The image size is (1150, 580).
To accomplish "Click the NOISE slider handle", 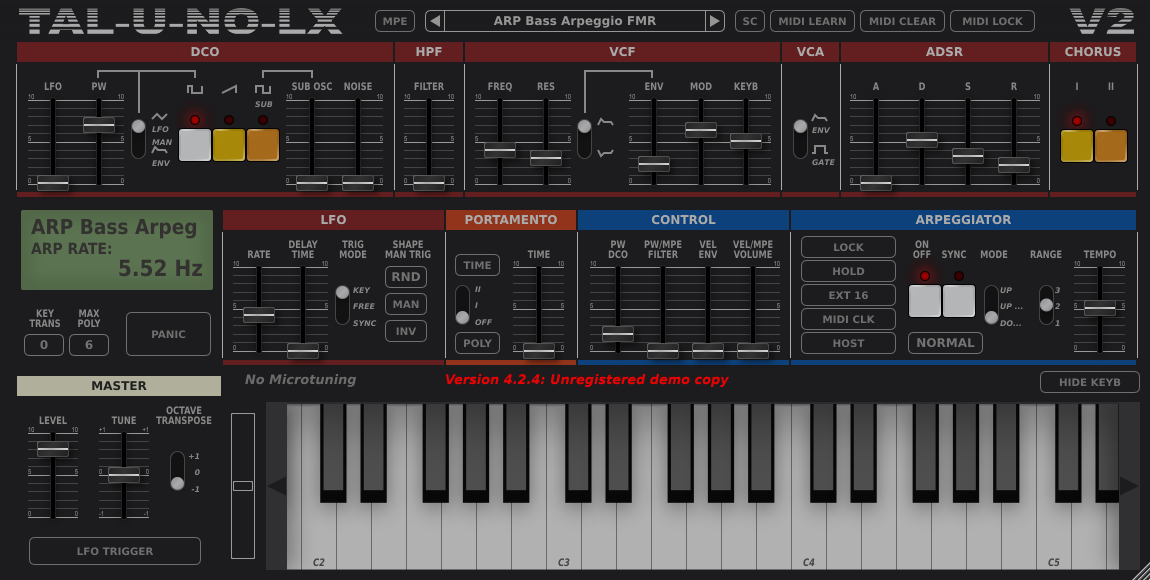I will pos(358,183).
